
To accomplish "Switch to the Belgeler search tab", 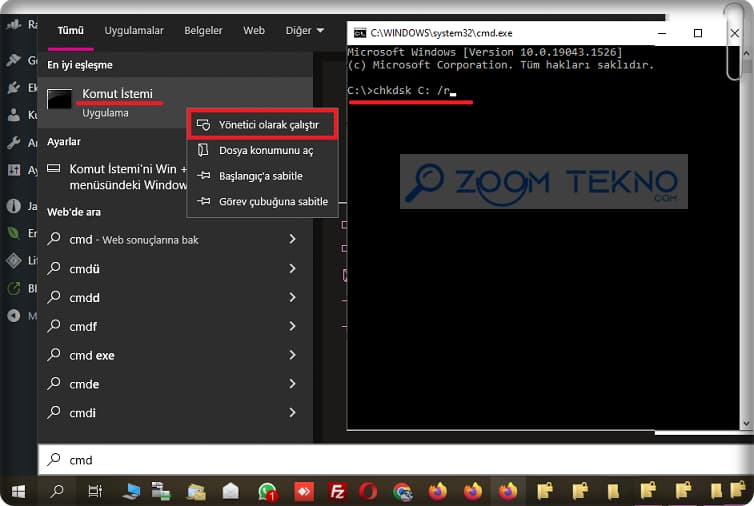I will tap(203, 31).
